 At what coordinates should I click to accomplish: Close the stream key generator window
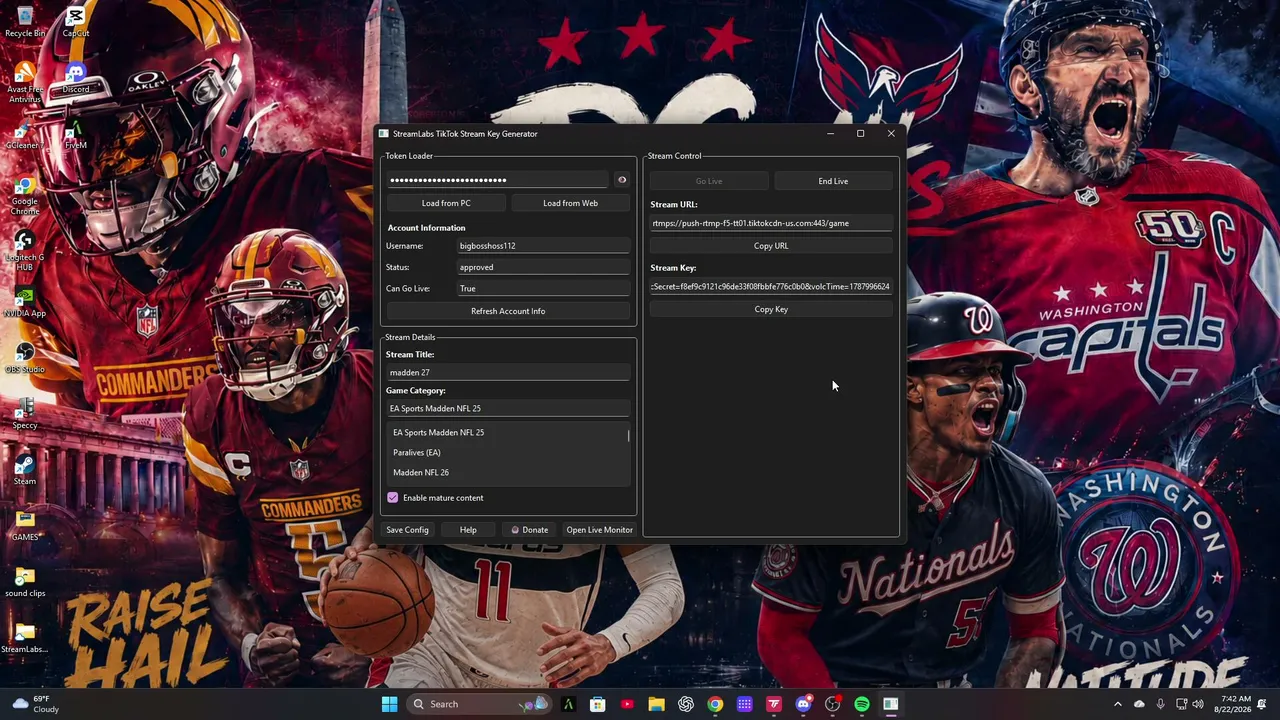point(891,134)
